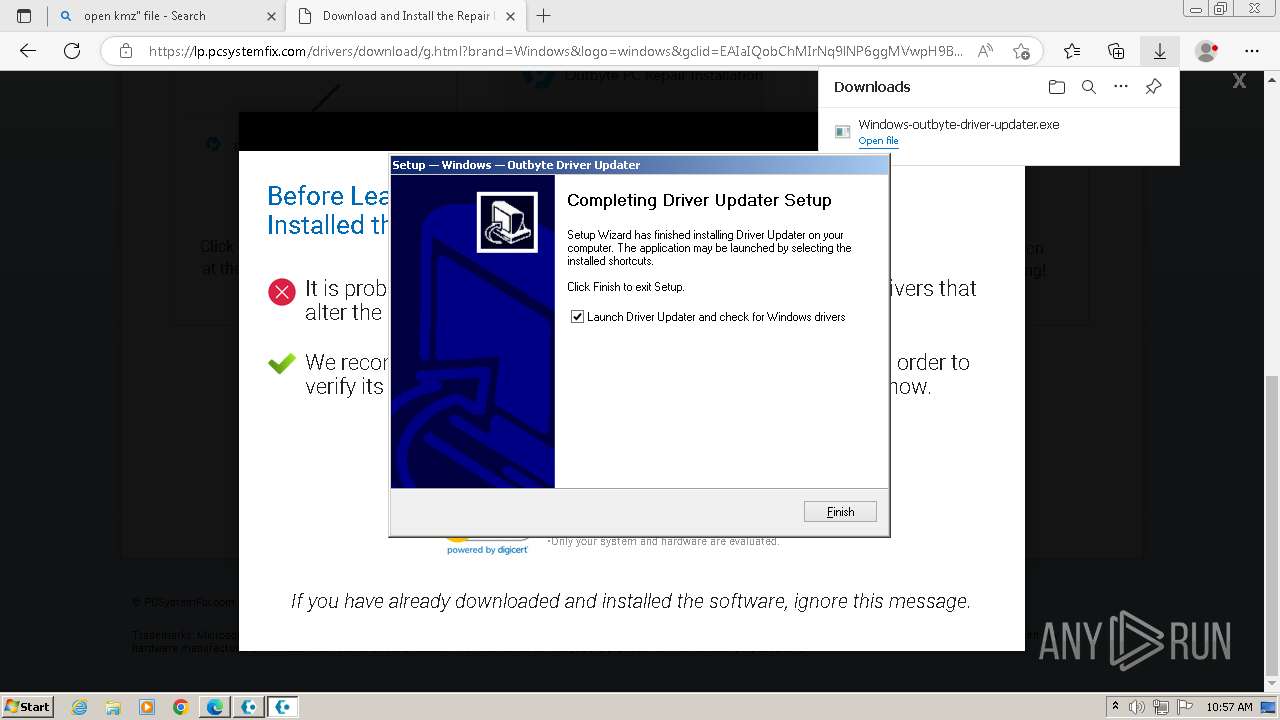Refresh the current page

pyautogui.click(x=72, y=51)
